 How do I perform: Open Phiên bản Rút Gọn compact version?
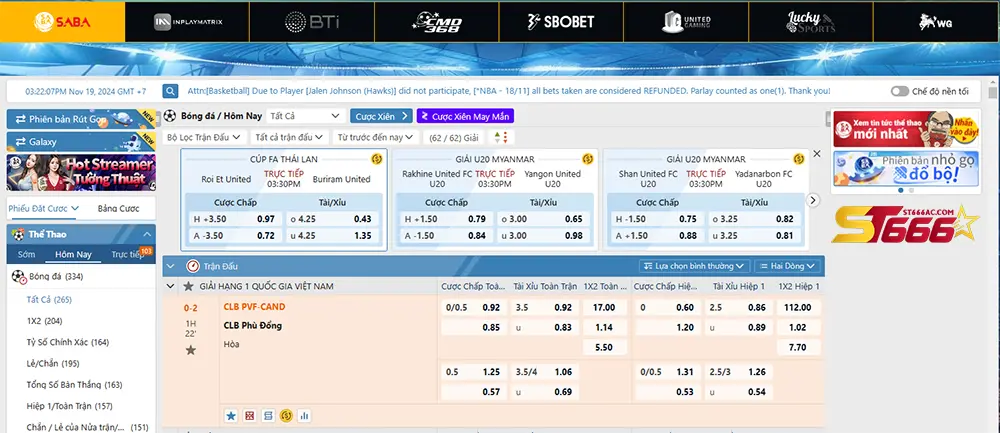tap(81, 119)
